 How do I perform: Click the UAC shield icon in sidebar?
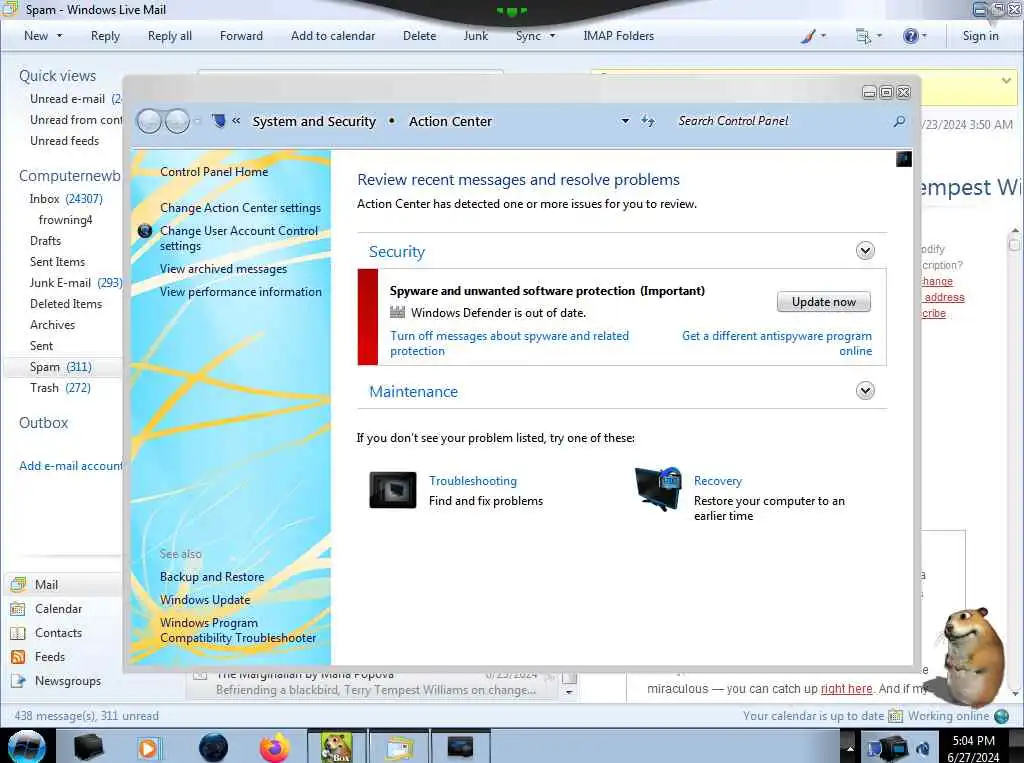point(145,231)
